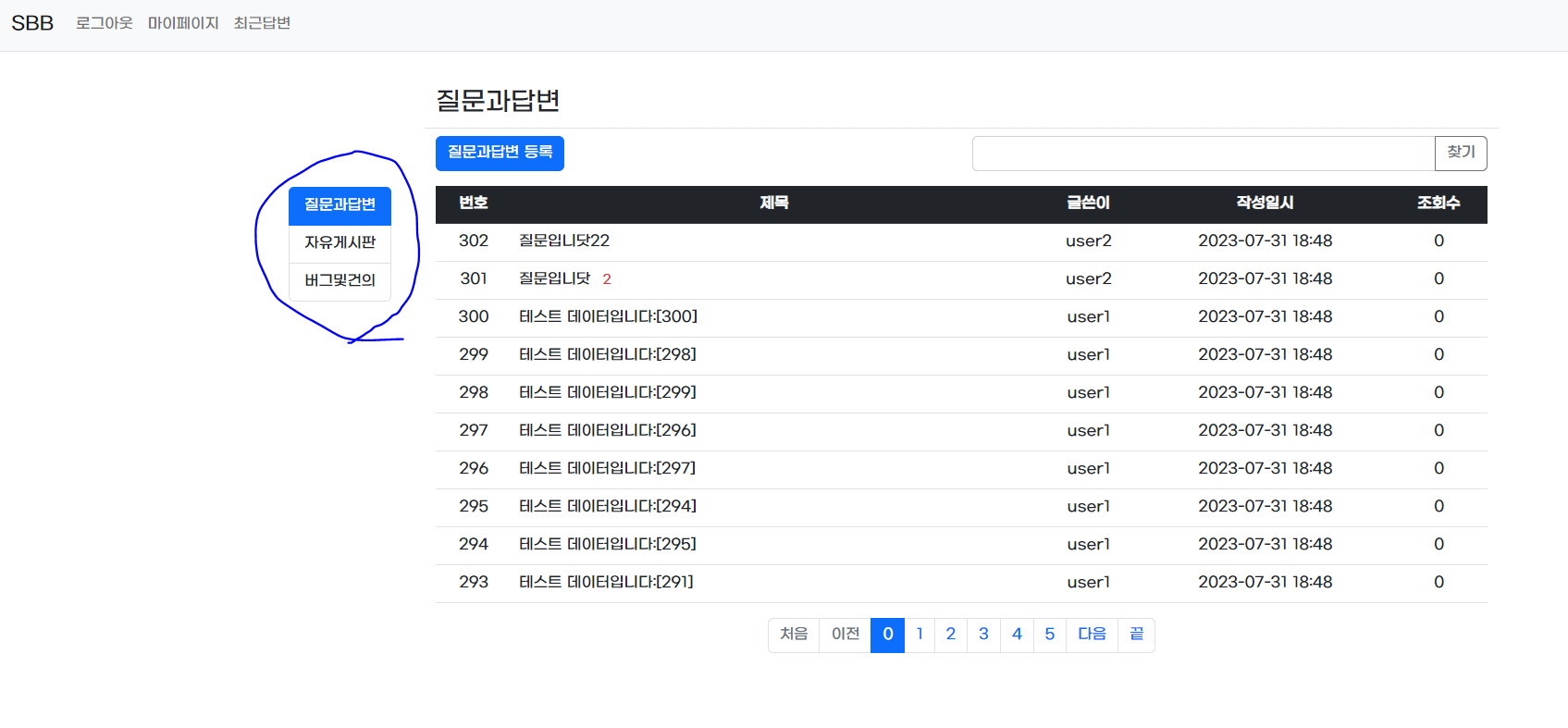Click the view count in row 299
This screenshot has width=1568, height=728.
coord(1439,354)
